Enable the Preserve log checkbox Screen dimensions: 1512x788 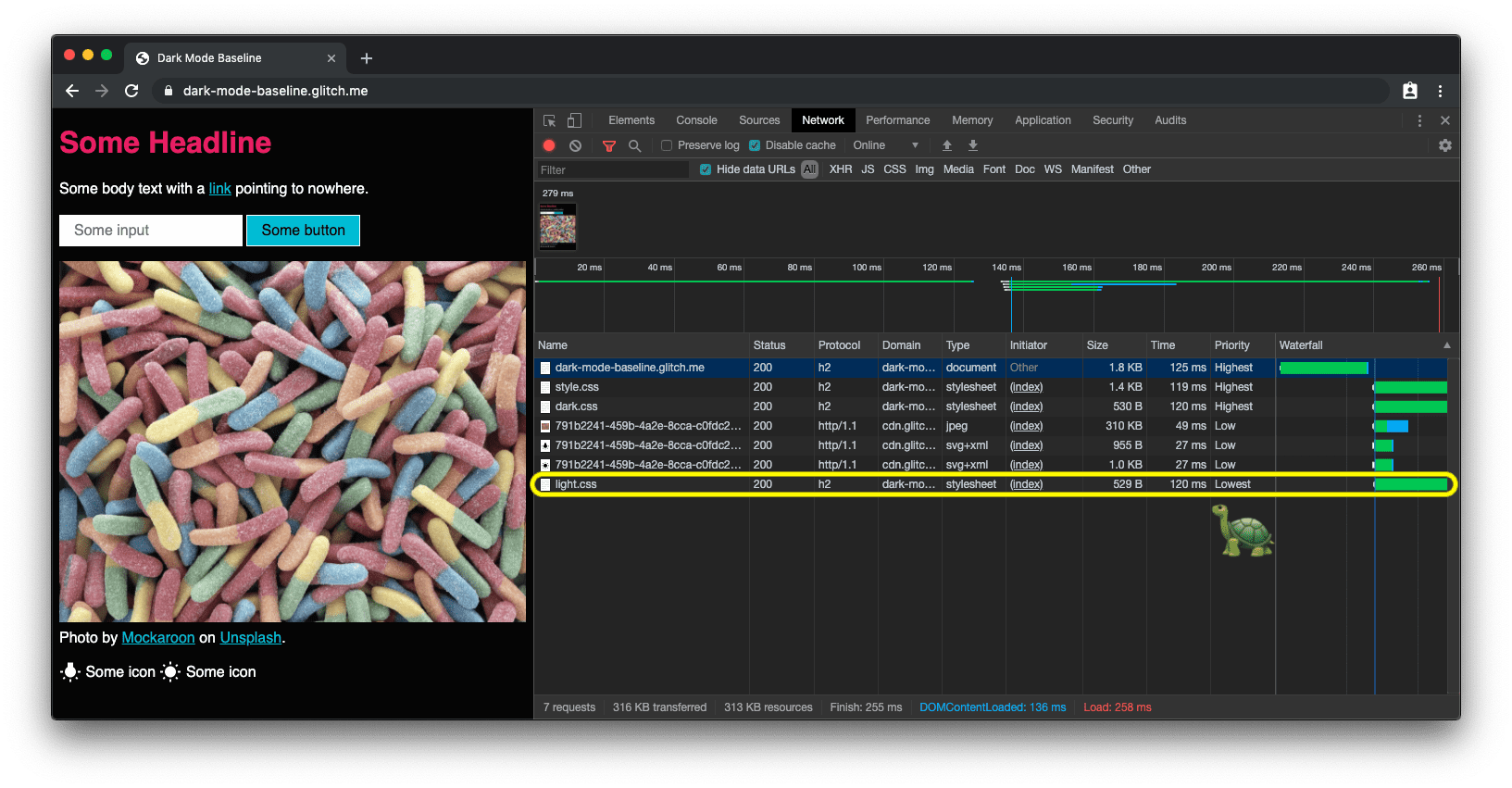[x=666, y=145]
